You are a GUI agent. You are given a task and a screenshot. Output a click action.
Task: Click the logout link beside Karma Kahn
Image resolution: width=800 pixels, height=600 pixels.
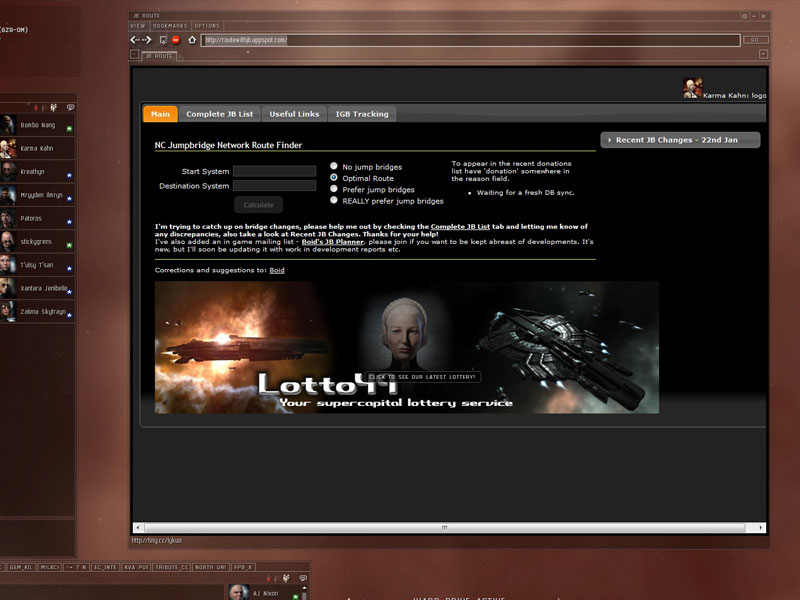tap(759, 95)
